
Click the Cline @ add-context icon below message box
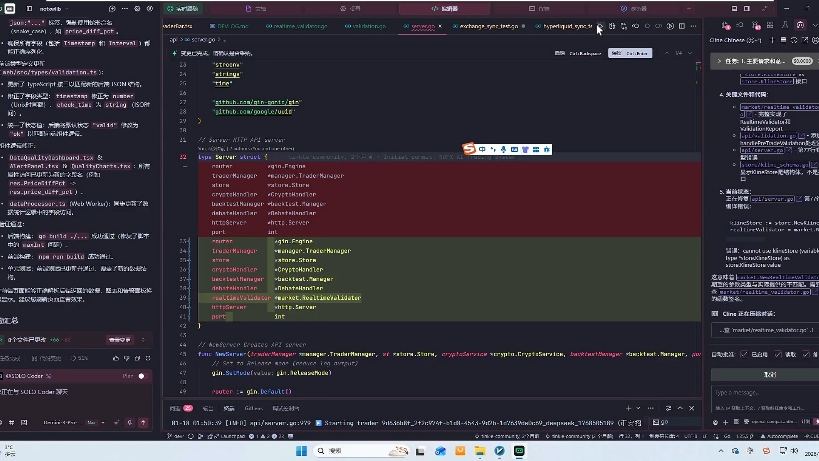[x=715, y=422]
